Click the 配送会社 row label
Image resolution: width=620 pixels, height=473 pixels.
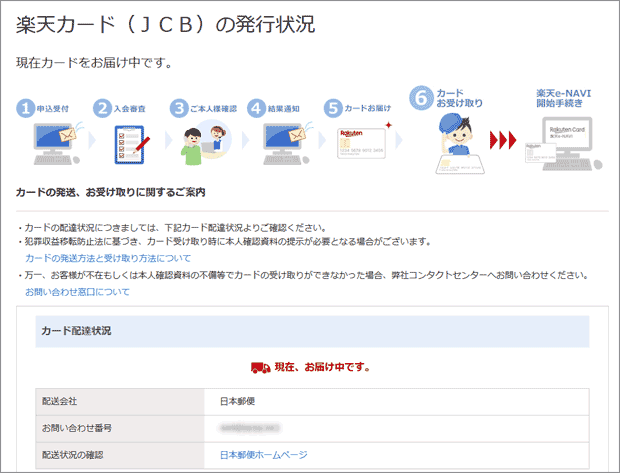tap(60, 401)
